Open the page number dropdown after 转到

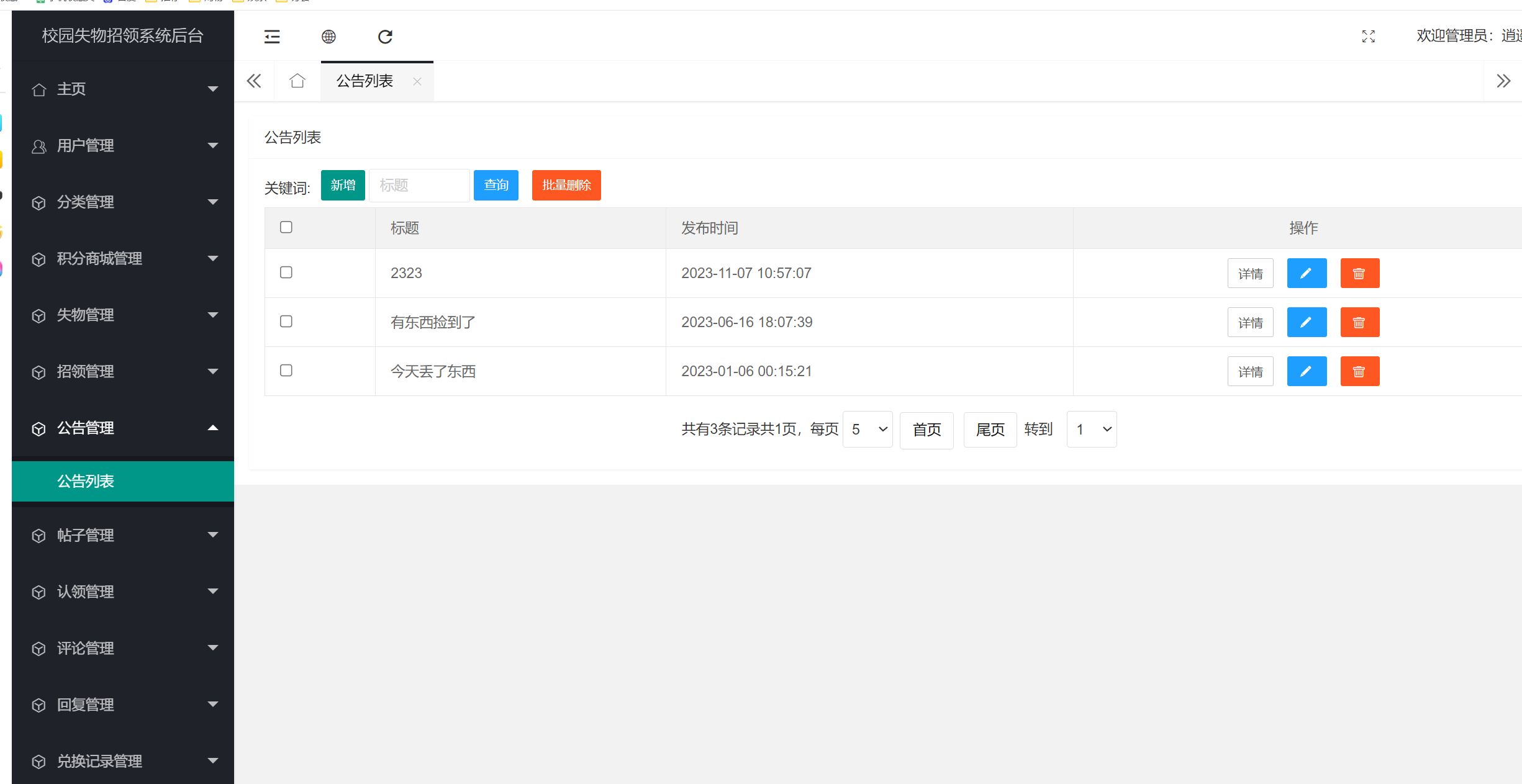click(x=1091, y=429)
